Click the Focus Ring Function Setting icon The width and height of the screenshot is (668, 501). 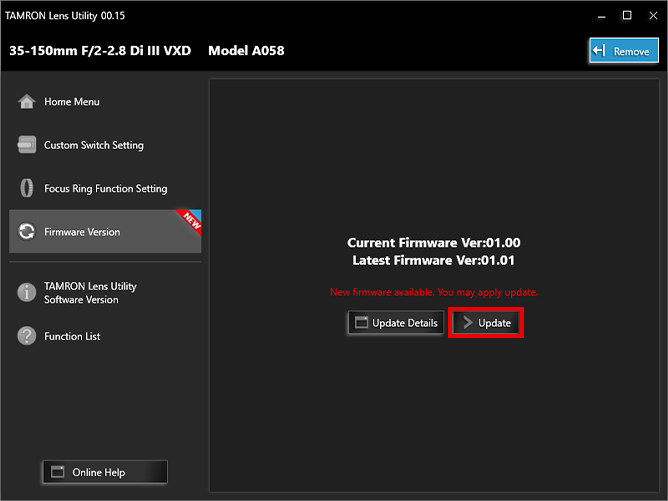tap(26, 188)
